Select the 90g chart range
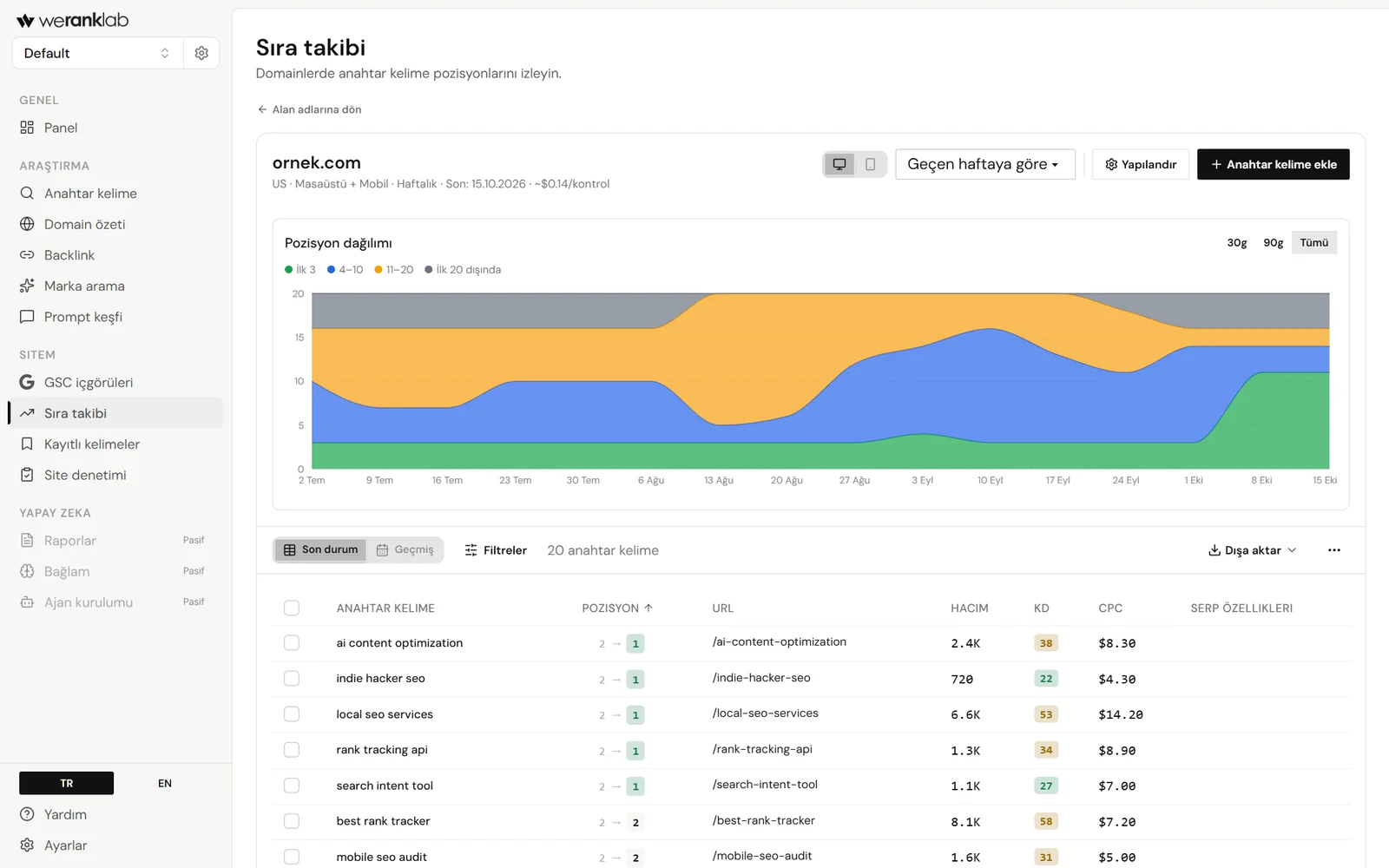Screen dimensions: 1389x868 (x=1274, y=243)
